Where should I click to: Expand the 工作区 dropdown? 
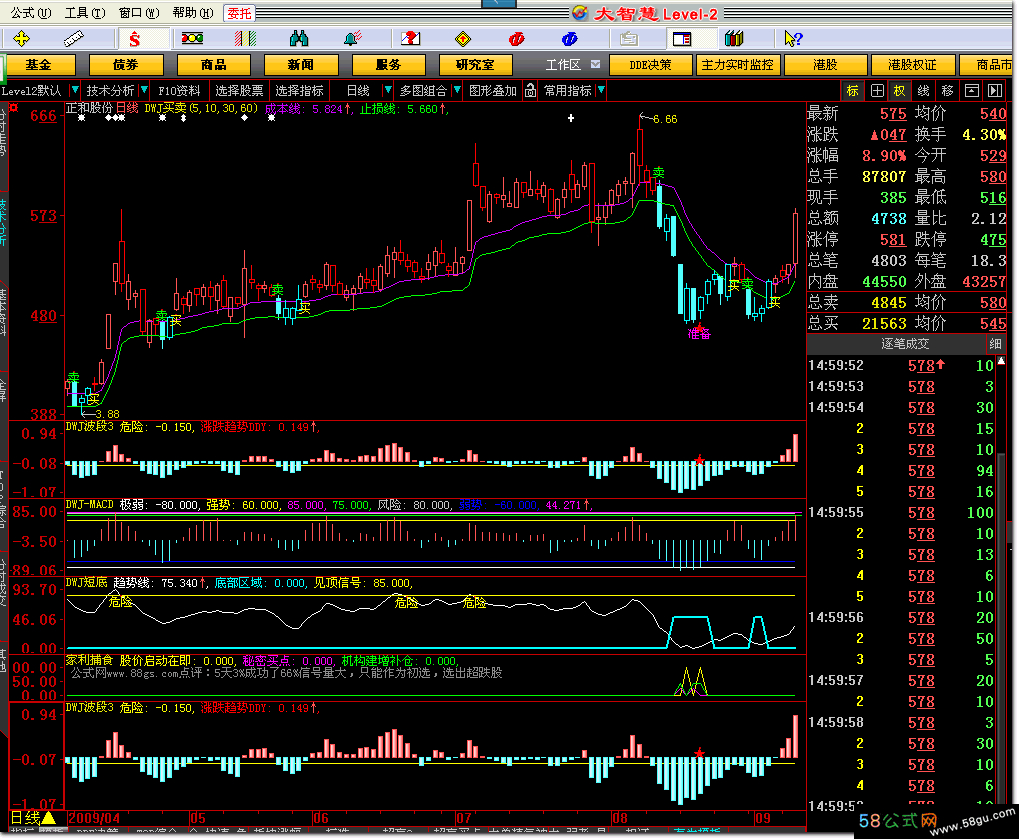pyautogui.click(x=595, y=64)
